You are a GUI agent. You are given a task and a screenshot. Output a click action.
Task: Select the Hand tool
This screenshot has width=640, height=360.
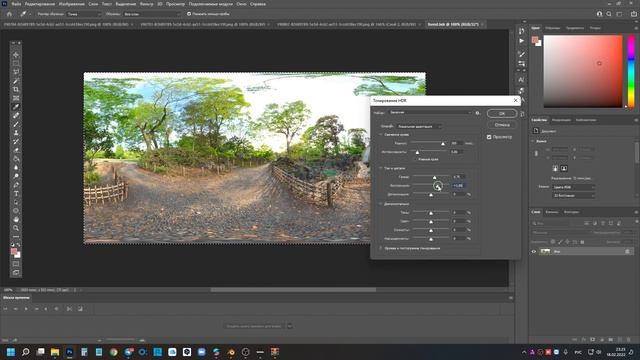coord(16,220)
